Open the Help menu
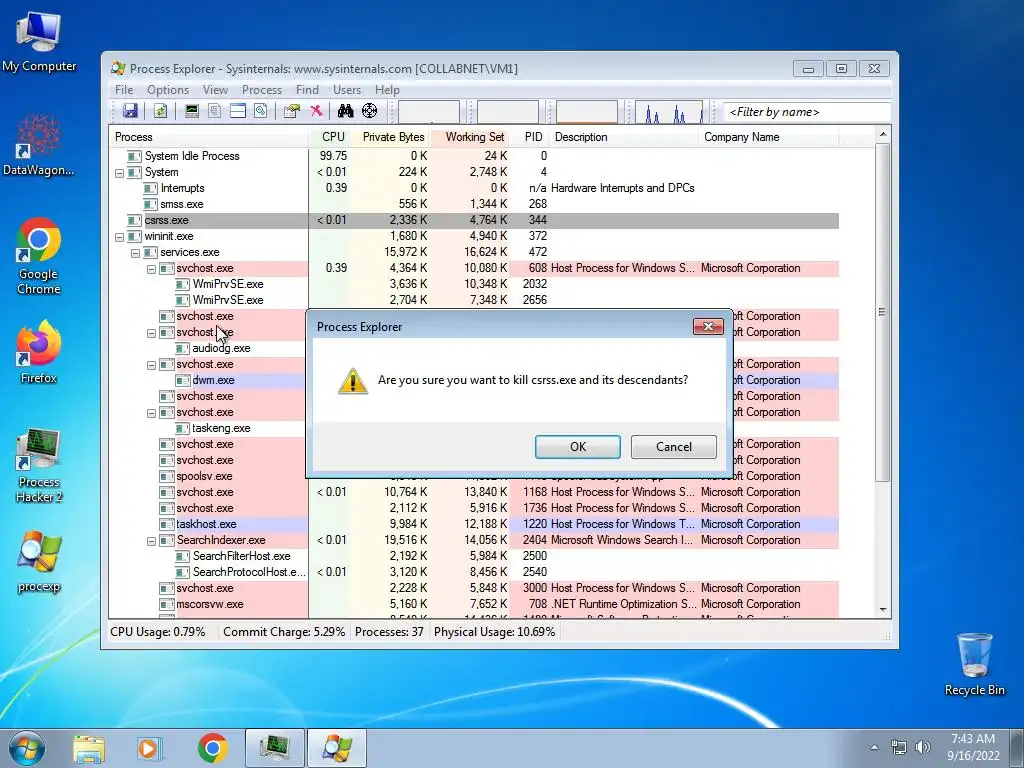Viewport: 1024px width, 768px height. click(x=387, y=89)
